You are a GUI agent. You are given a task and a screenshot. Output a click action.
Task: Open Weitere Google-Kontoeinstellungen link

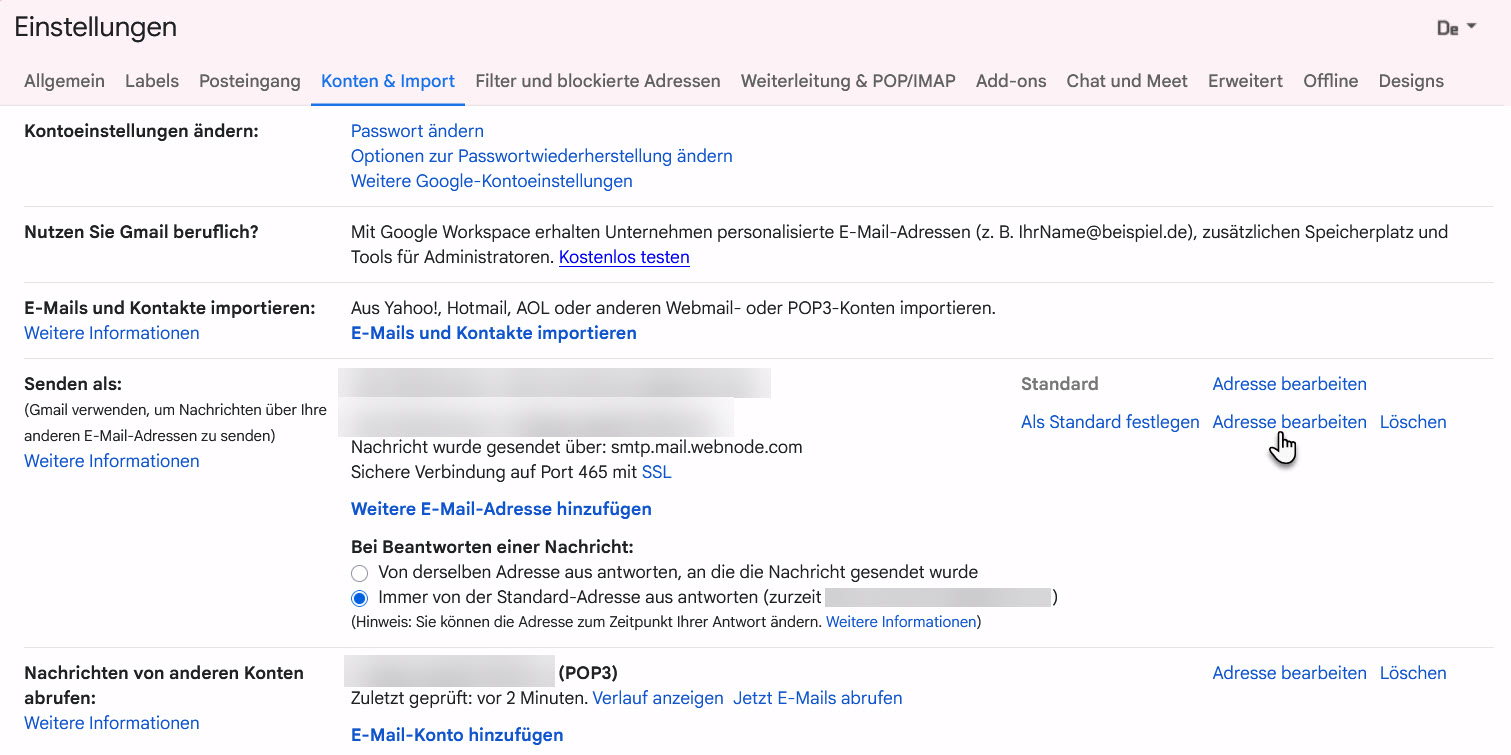[x=491, y=181]
